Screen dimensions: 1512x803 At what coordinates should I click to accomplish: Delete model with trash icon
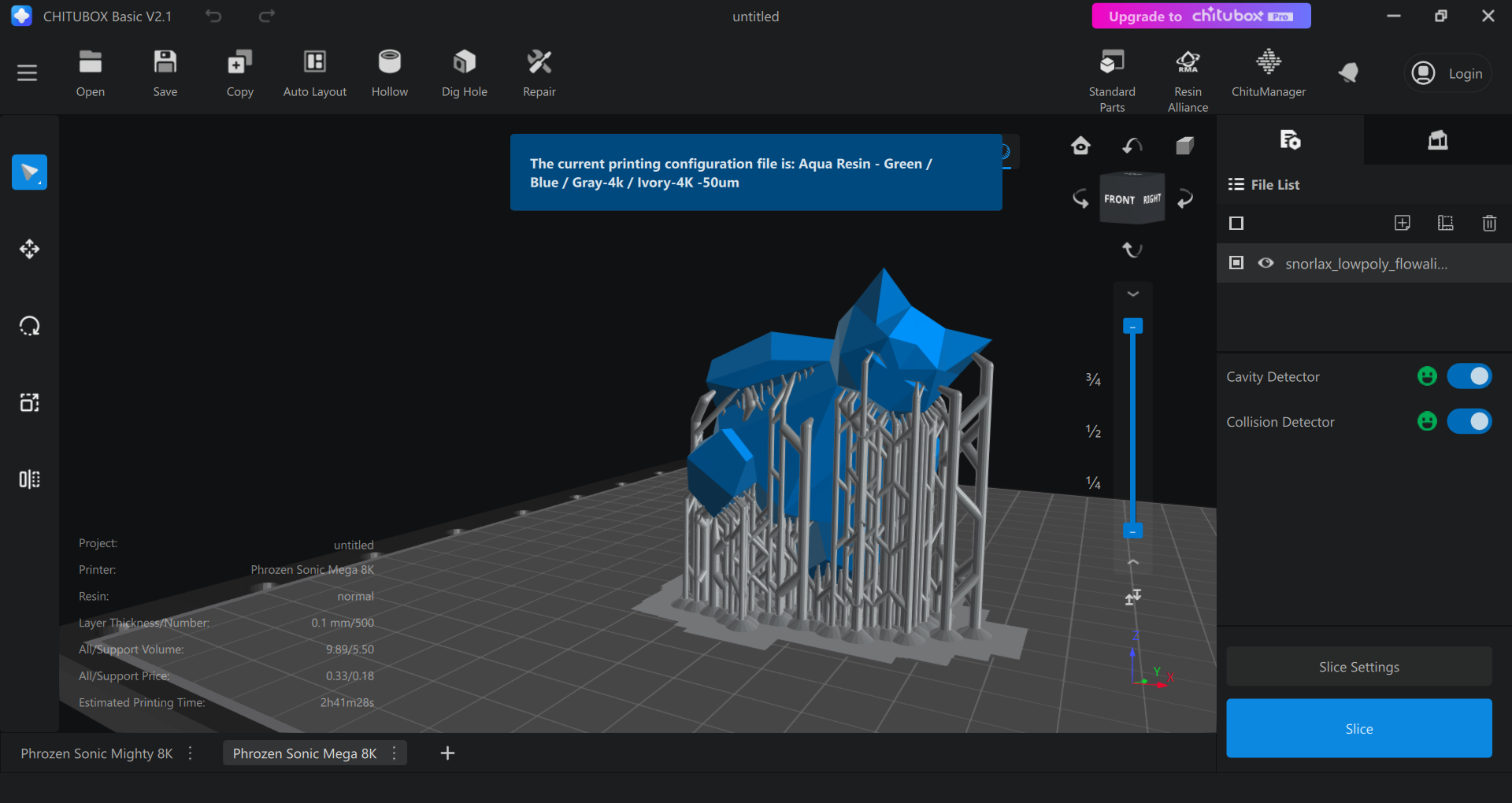(1489, 223)
